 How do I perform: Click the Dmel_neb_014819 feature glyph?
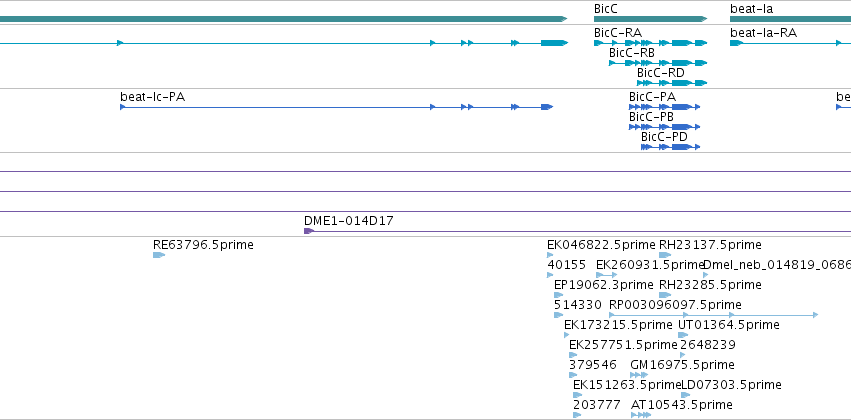pyautogui.click(x=706, y=275)
